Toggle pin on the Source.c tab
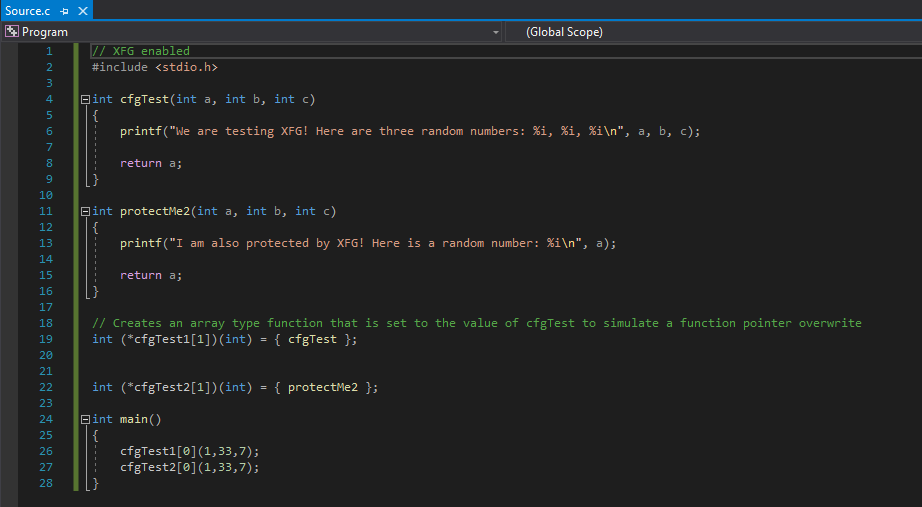This screenshot has height=507, width=922. tap(65, 11)
